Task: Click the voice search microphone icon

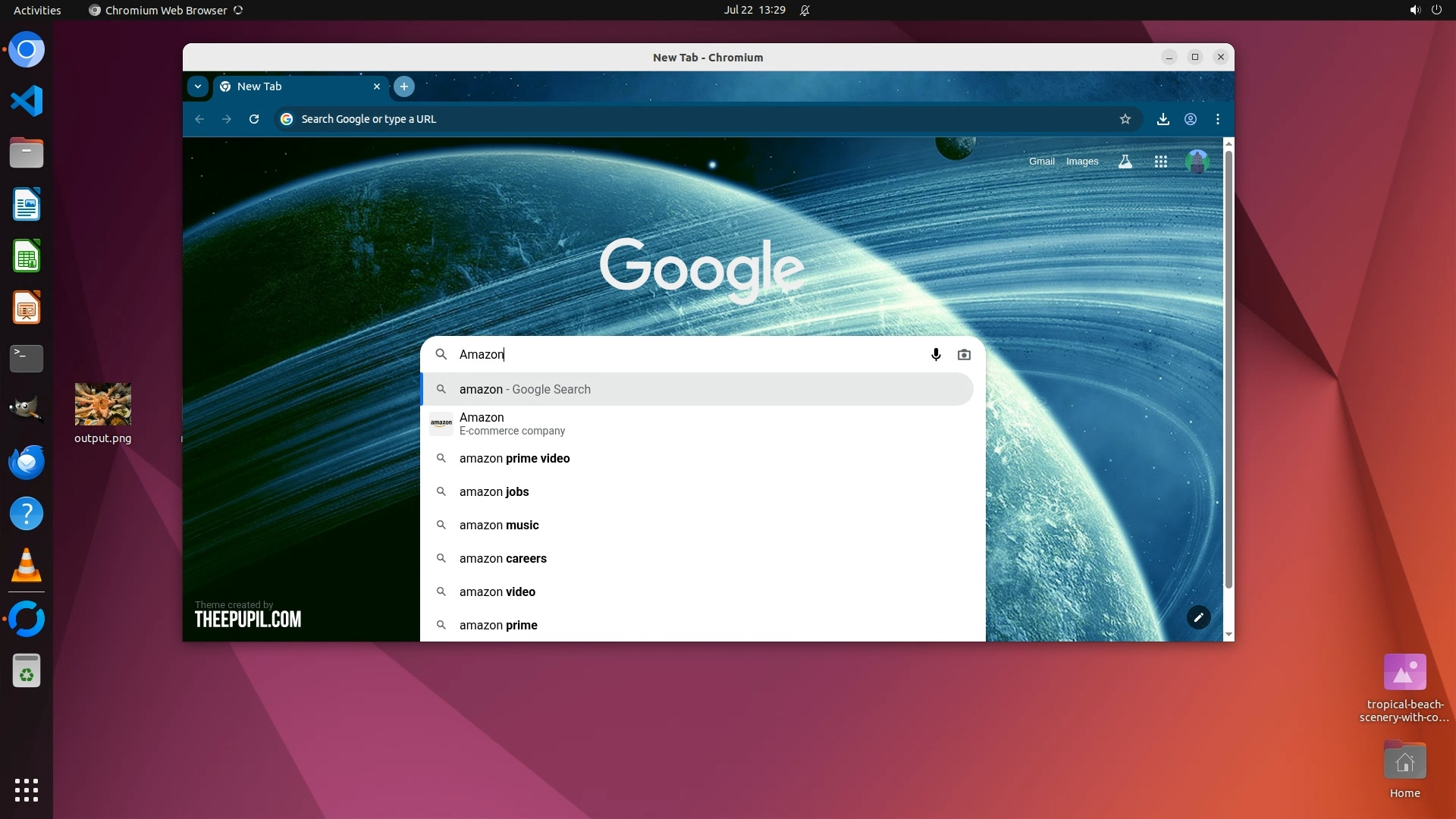Action: [x=936, y=354]
